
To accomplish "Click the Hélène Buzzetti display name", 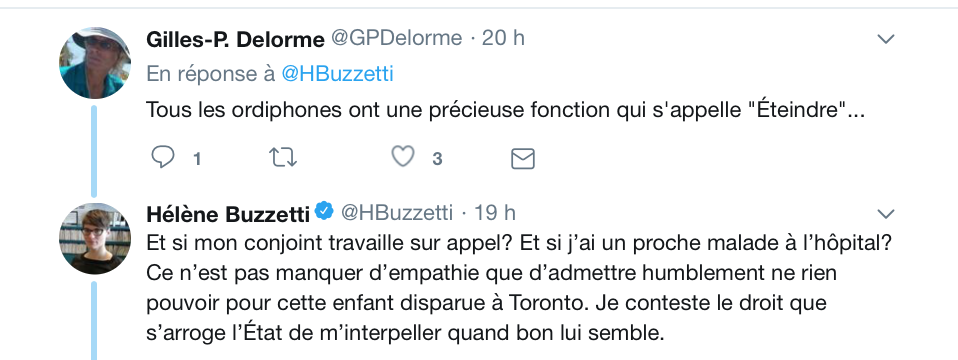I will pos(228,214).
